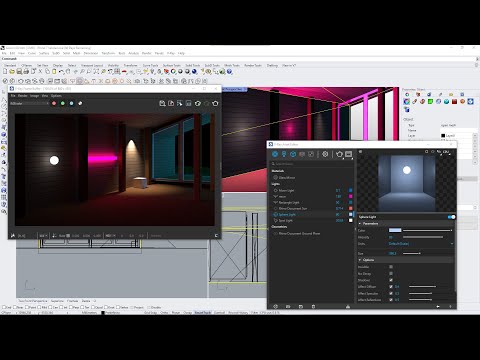Screen dimensions: 480x360
Task: Open Rhino File menu
Action: click(4, 53)
